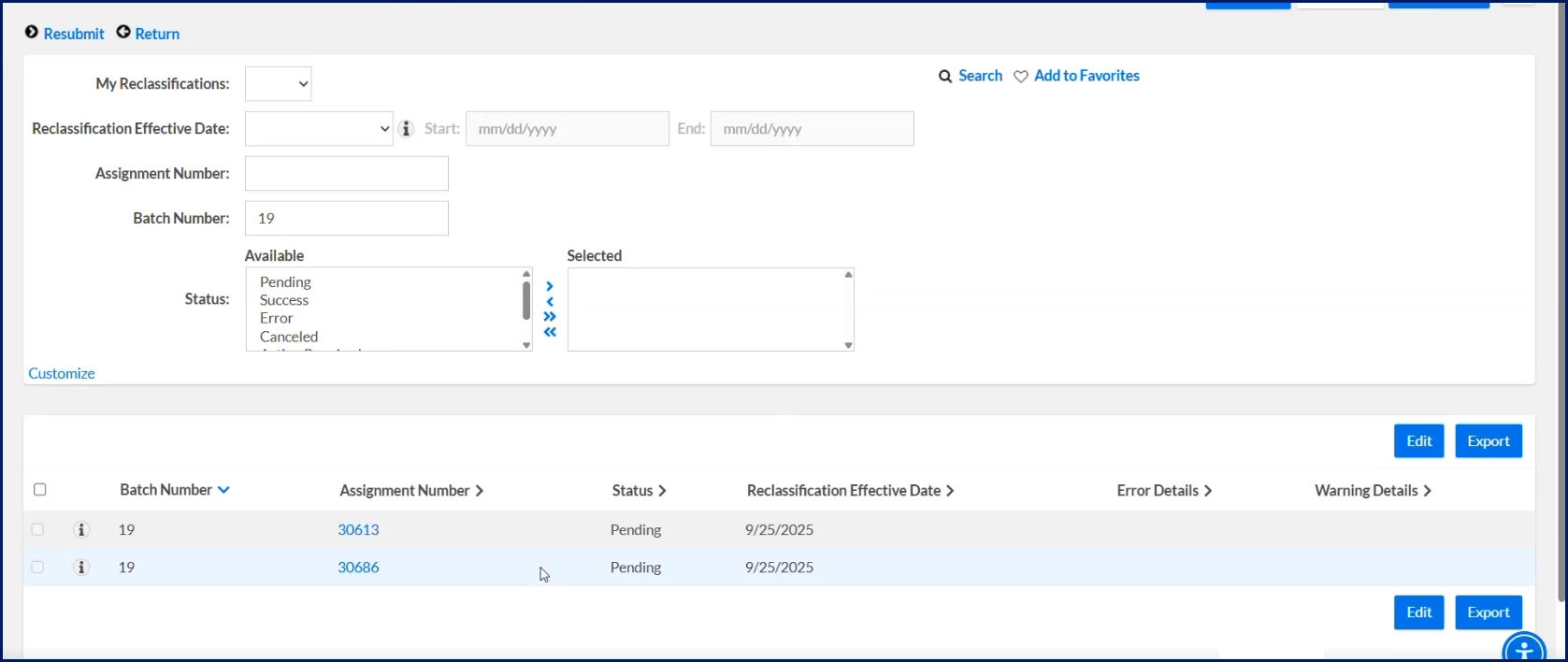Move selected status right with single arrow

pos(550,286)
